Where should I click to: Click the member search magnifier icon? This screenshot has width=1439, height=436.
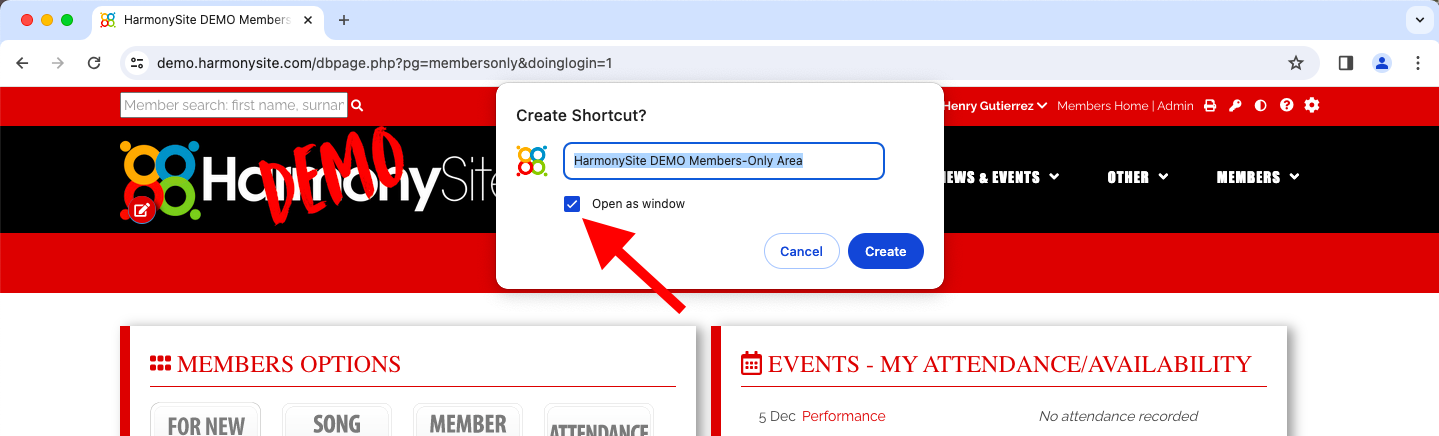tap(357, 105)
